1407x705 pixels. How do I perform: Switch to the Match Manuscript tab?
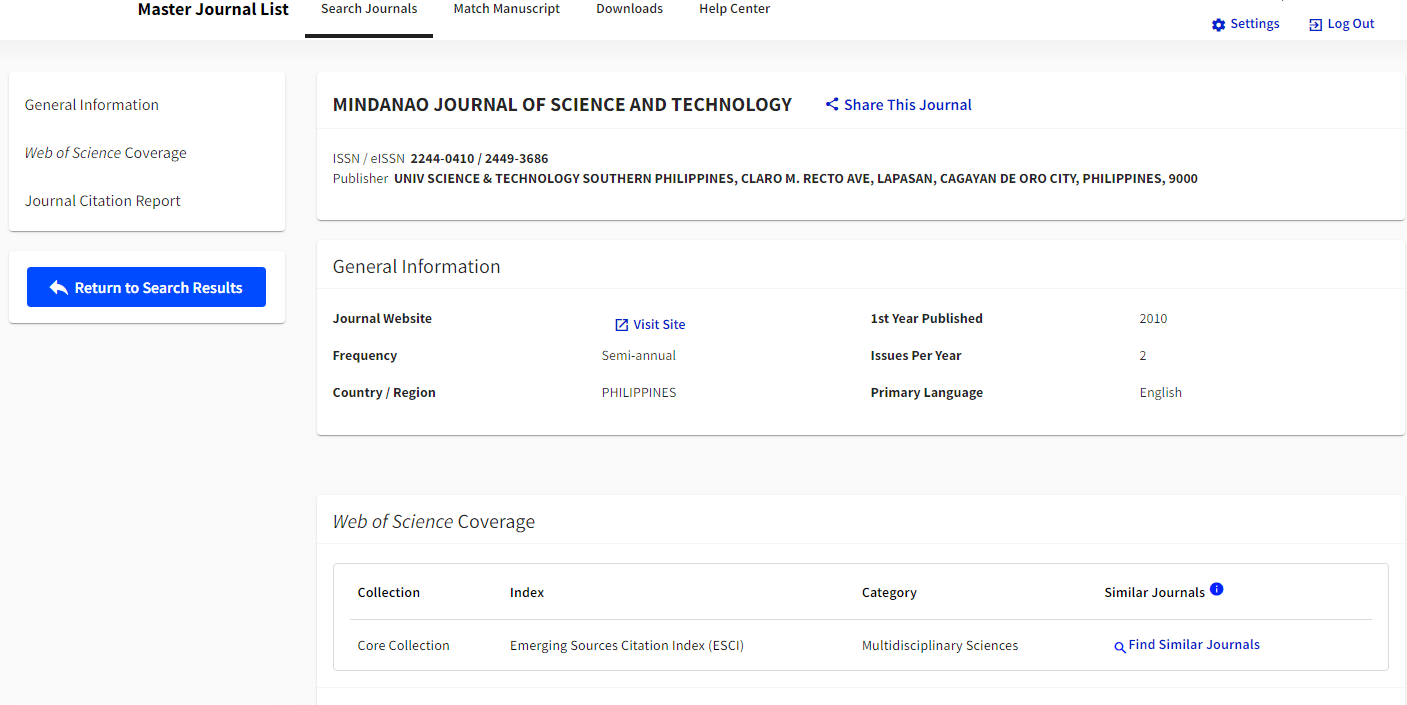506,9
